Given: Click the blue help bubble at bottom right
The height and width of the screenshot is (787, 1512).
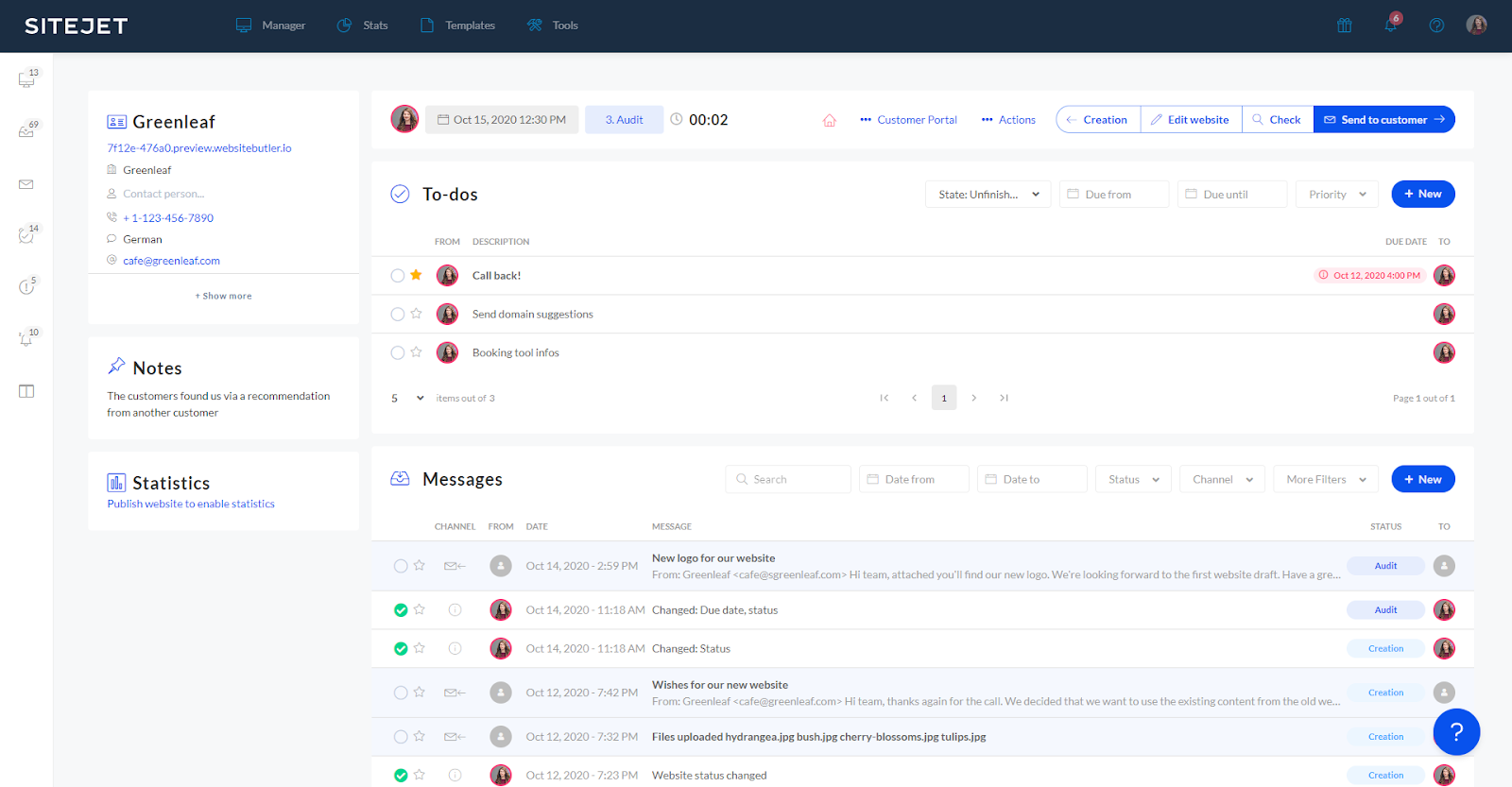Looking at the screenshot, I should (1456, 731).
